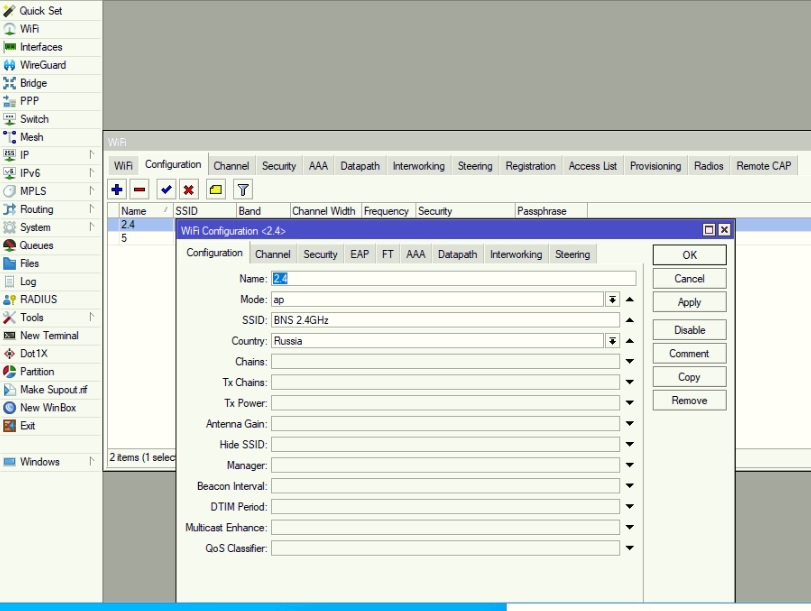The height and width of the screenshot is (611, 811).
Task: Expand the IP submenu
Action: [91, 155]
